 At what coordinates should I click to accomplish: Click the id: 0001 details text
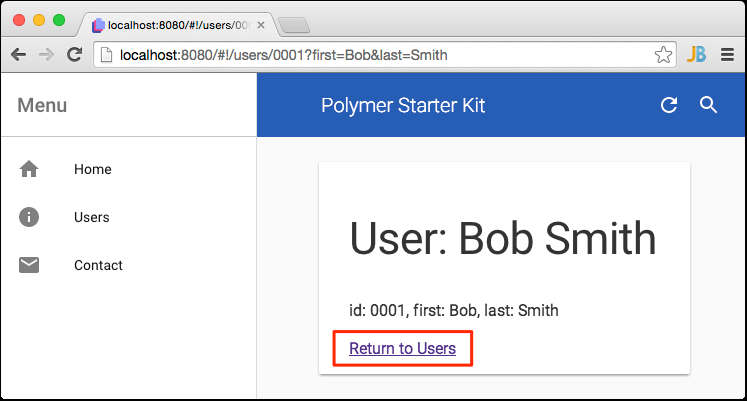454,311
